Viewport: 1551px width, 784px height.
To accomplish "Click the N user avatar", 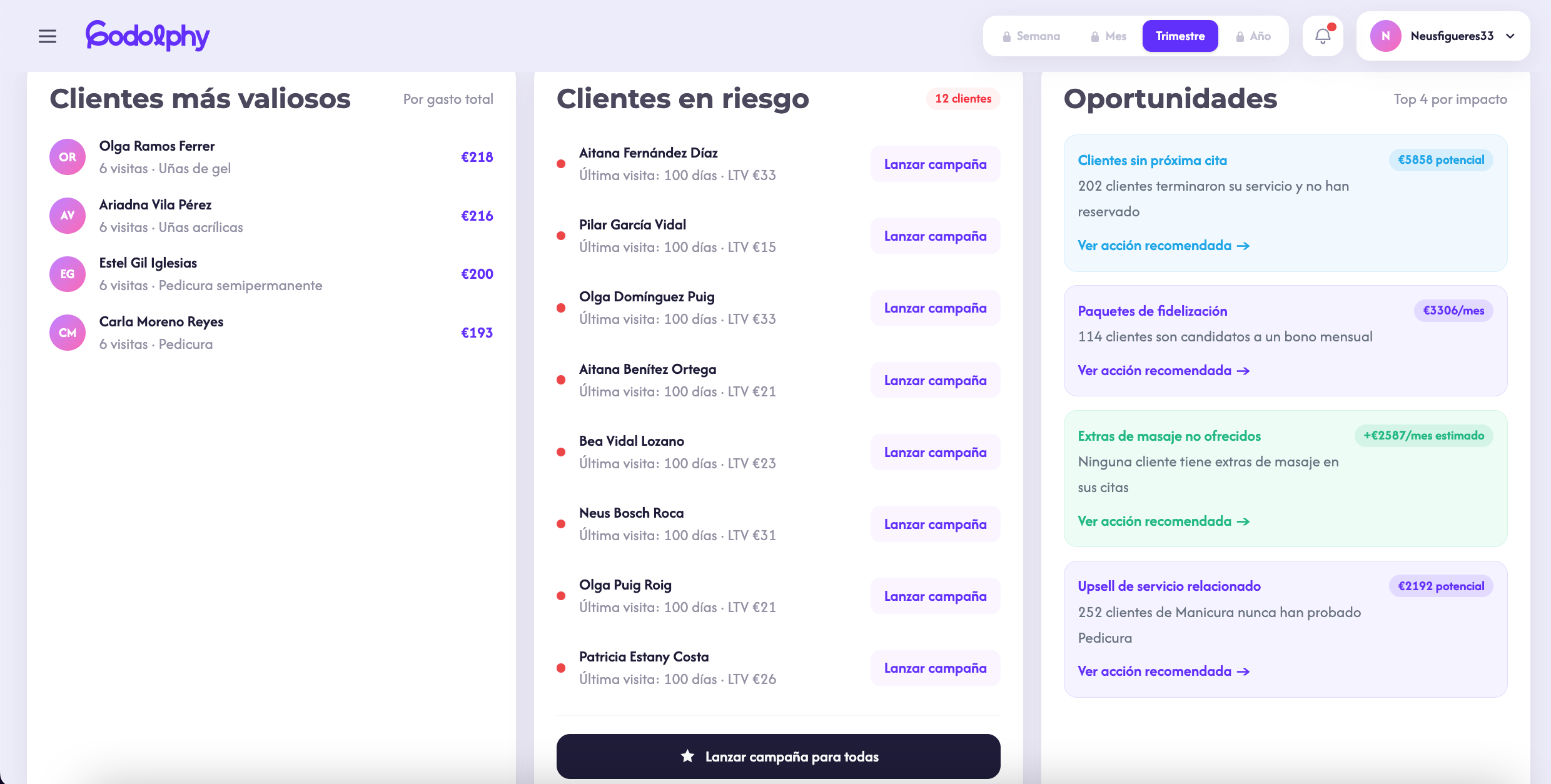I will pos(1385,36).
